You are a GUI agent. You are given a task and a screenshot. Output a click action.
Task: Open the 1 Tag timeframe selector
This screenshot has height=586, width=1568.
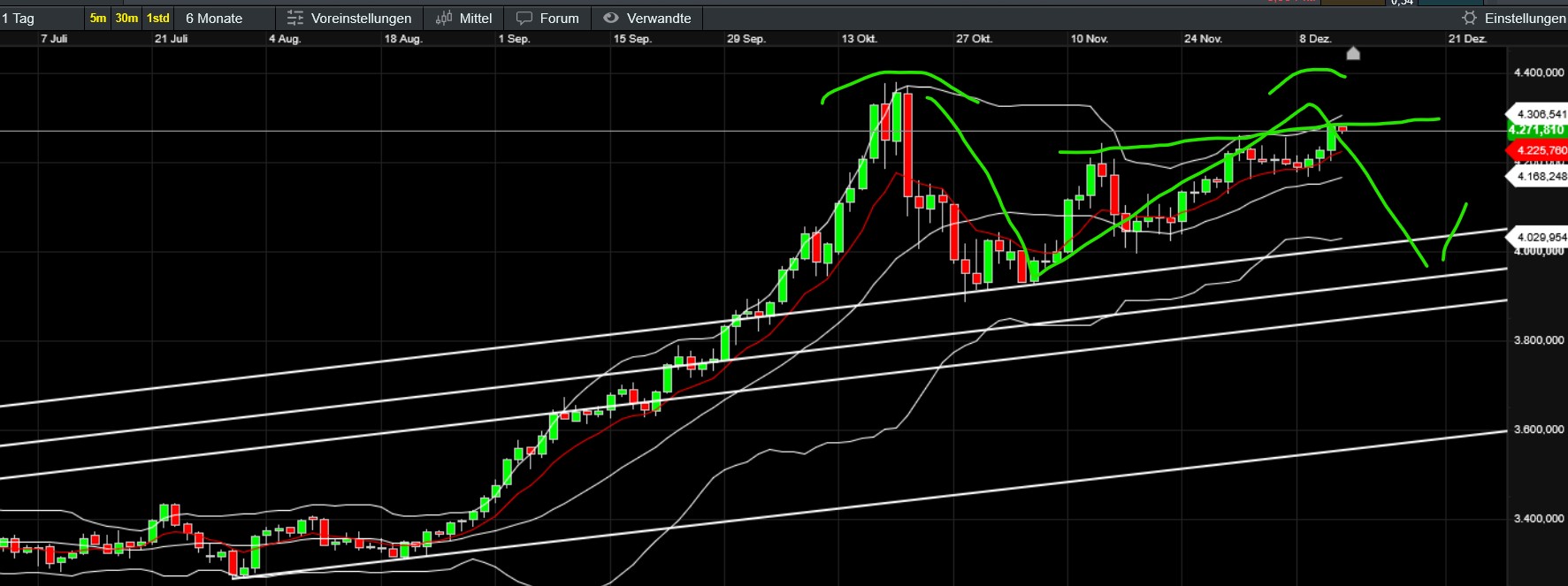coord(42,18)
